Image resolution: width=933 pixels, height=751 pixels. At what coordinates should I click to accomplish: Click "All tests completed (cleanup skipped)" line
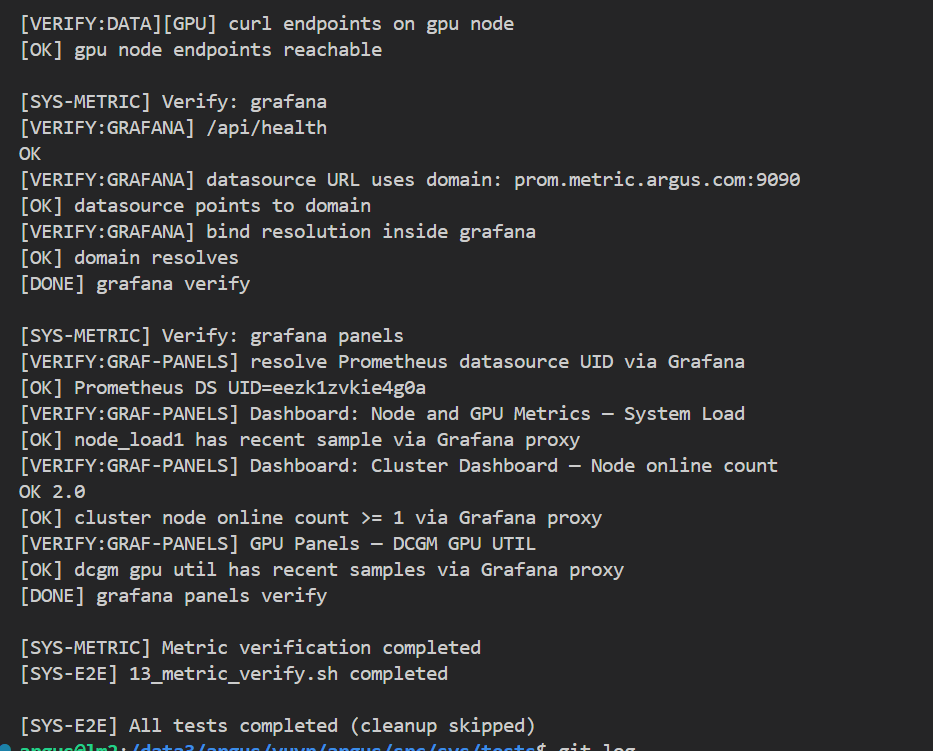277,726
